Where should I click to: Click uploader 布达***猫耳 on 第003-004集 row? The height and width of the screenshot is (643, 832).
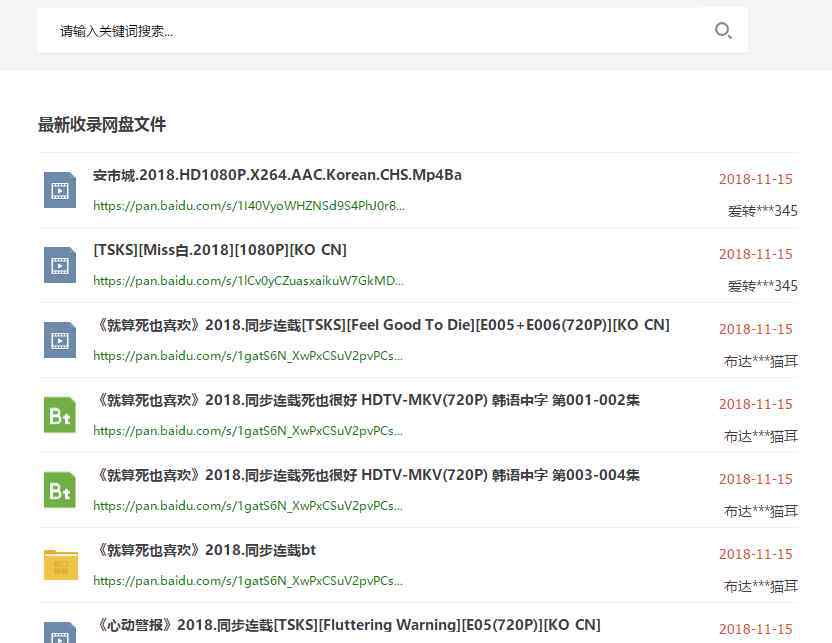[761, 511]
